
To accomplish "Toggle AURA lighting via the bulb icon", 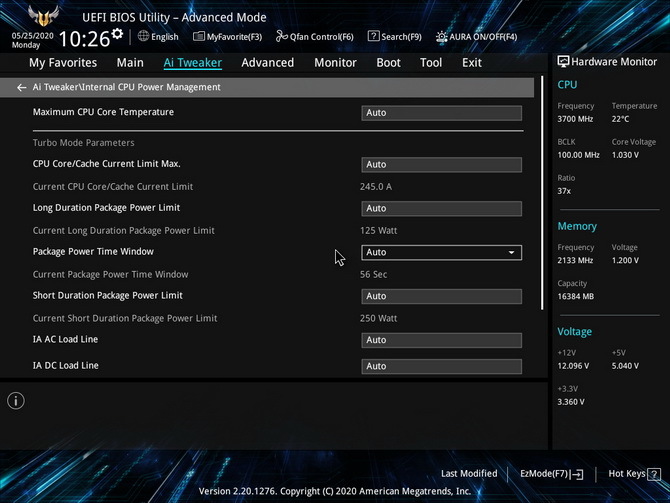I will point(441,37).
